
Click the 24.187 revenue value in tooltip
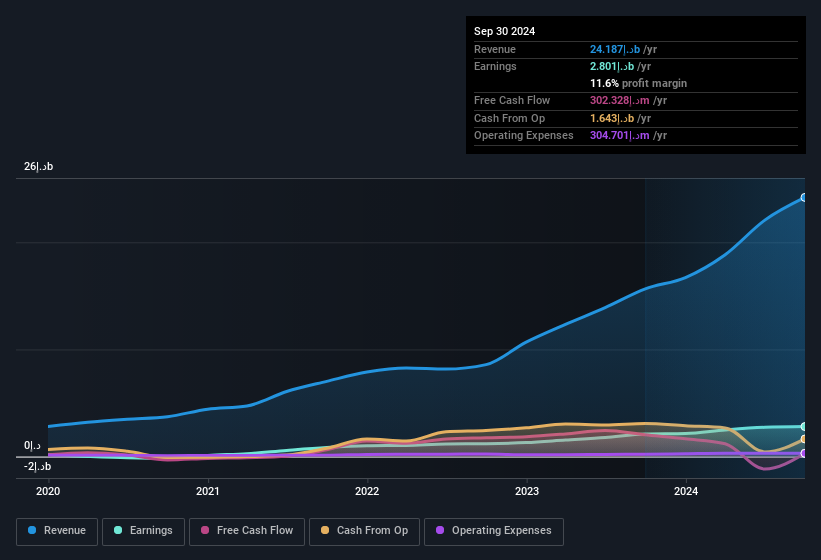[615, 49]
